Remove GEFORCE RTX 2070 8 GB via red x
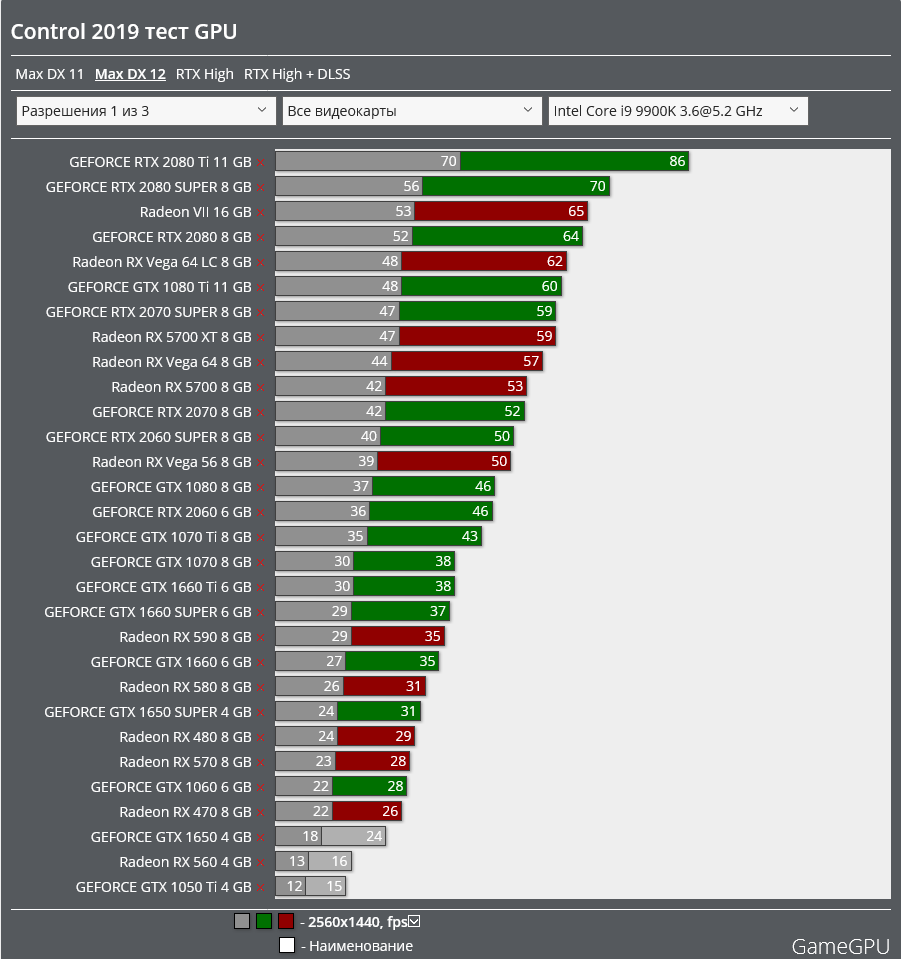This screenshot has height=959, width=901. pos(261,413)
